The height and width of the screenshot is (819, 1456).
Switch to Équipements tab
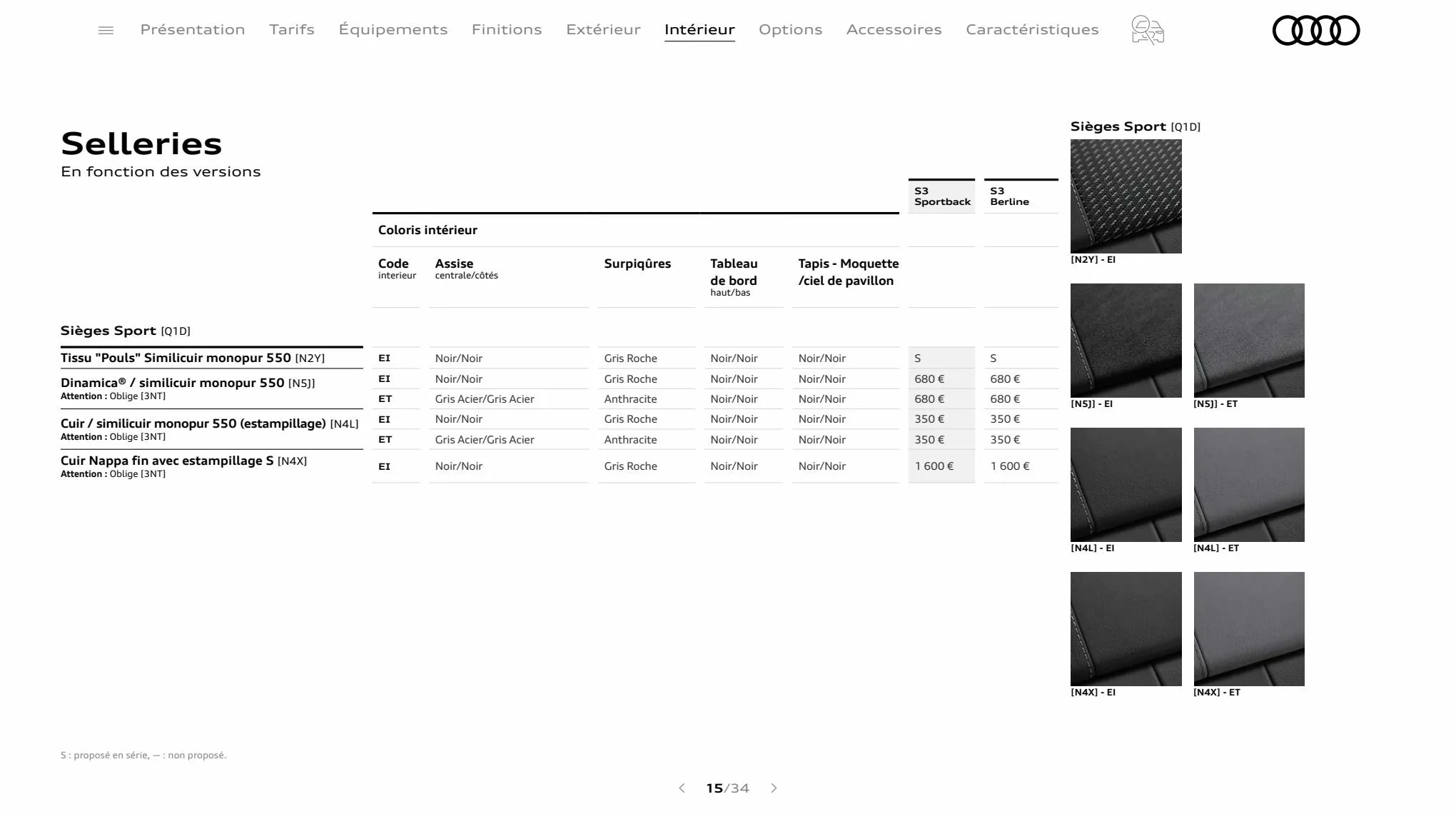pos(393,29)
